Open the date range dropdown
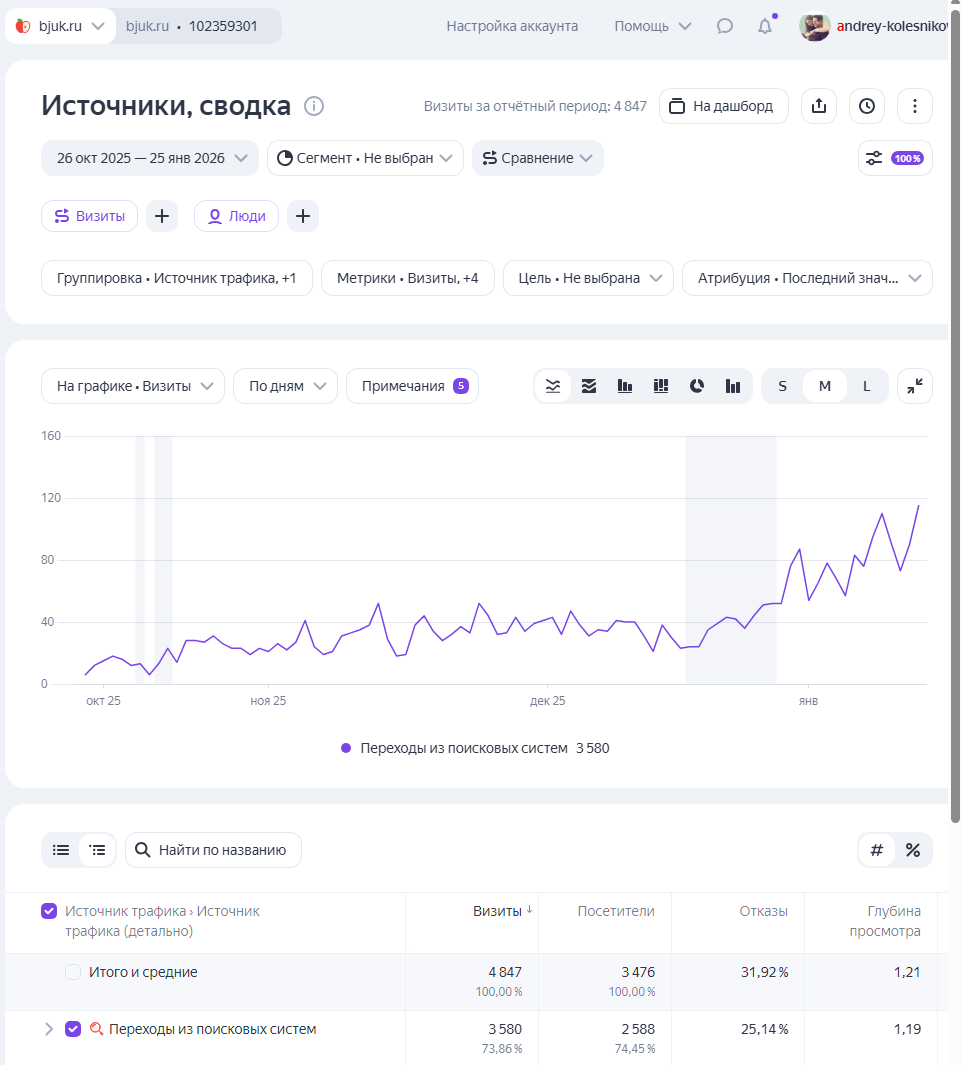962x1065 pixels. pos(150,158)
